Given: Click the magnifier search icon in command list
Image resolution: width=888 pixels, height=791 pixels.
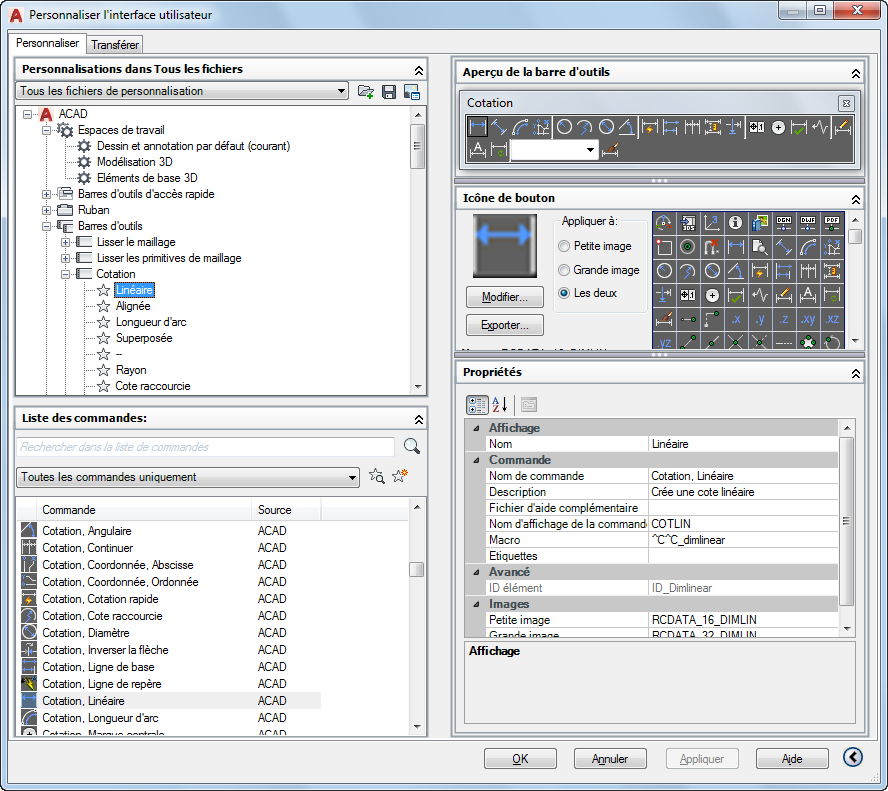Looking at the screenshot, I should tap(412, 447).
